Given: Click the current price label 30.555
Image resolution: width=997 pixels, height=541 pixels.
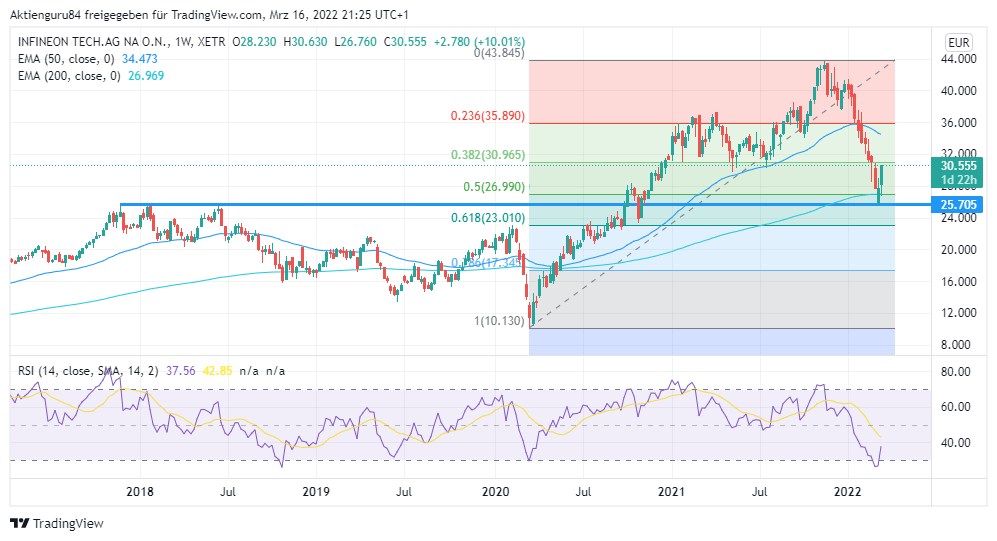Looking at the screenshot, I should (958, 165).
